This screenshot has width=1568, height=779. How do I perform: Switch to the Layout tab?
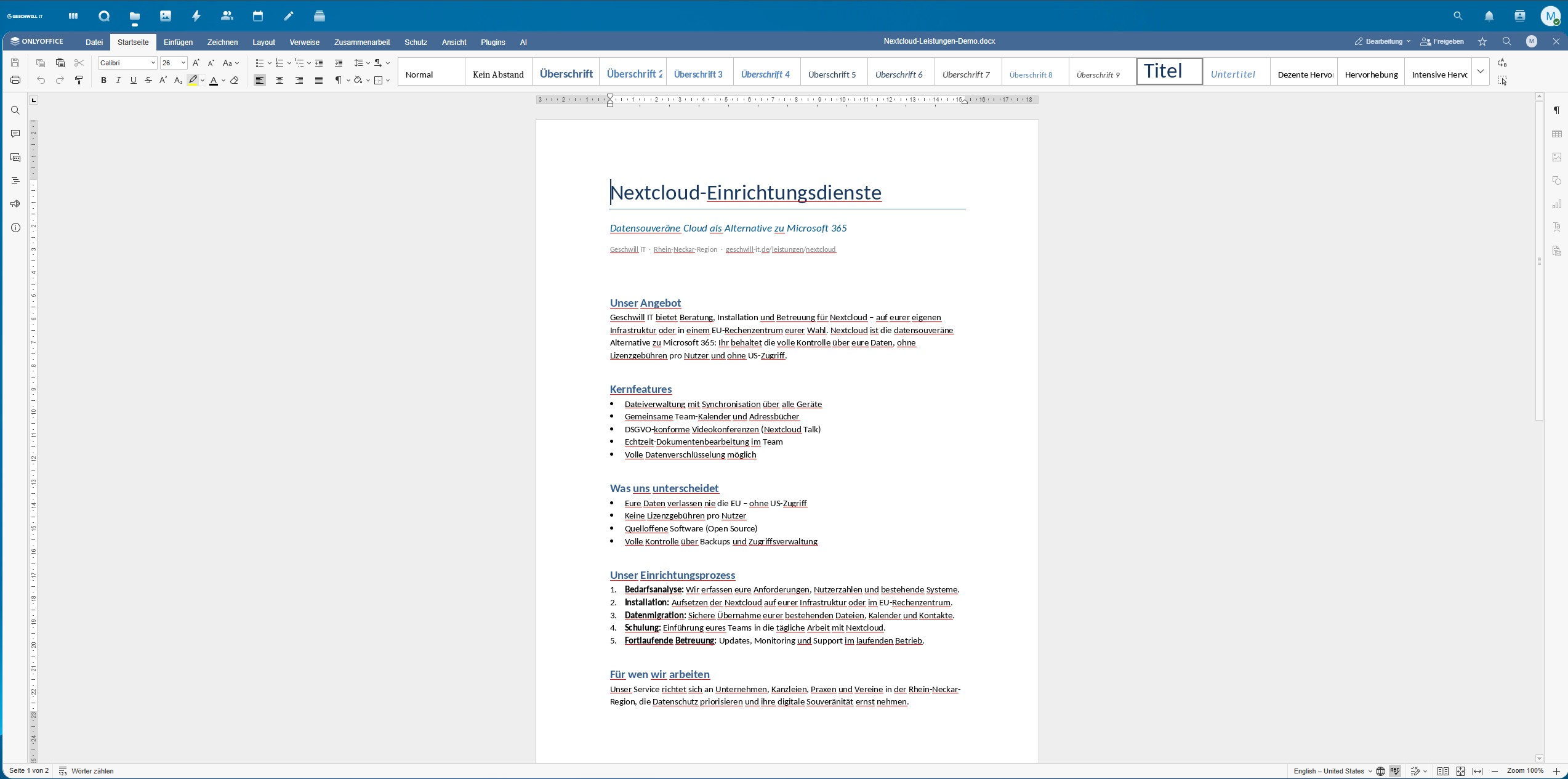pyautogui.click(x=263, y=42)
